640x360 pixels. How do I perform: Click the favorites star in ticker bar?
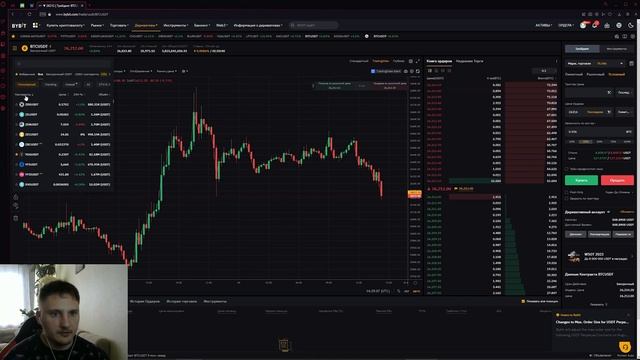pos(13,36)
